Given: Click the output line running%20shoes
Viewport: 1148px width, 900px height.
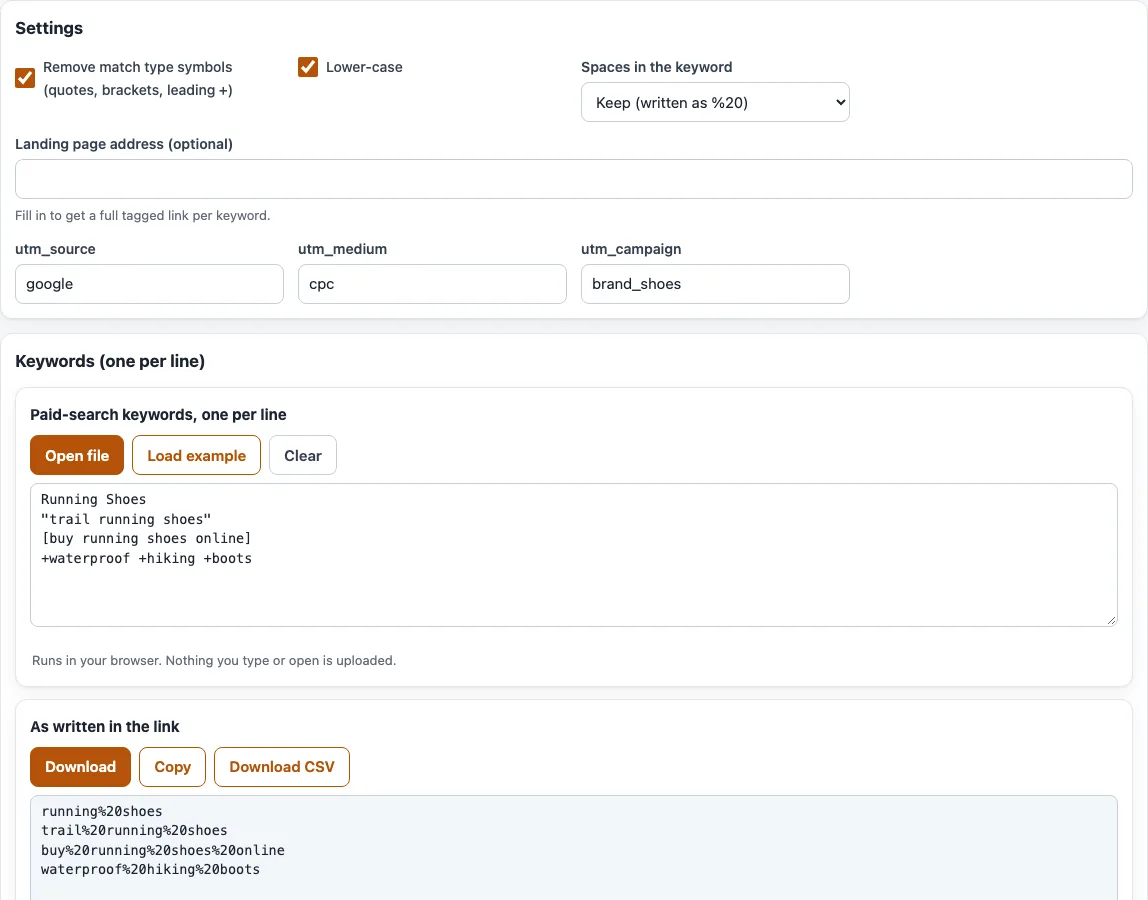Looking at the screenshot, I should pyautogui.click(x=102, y=811).
